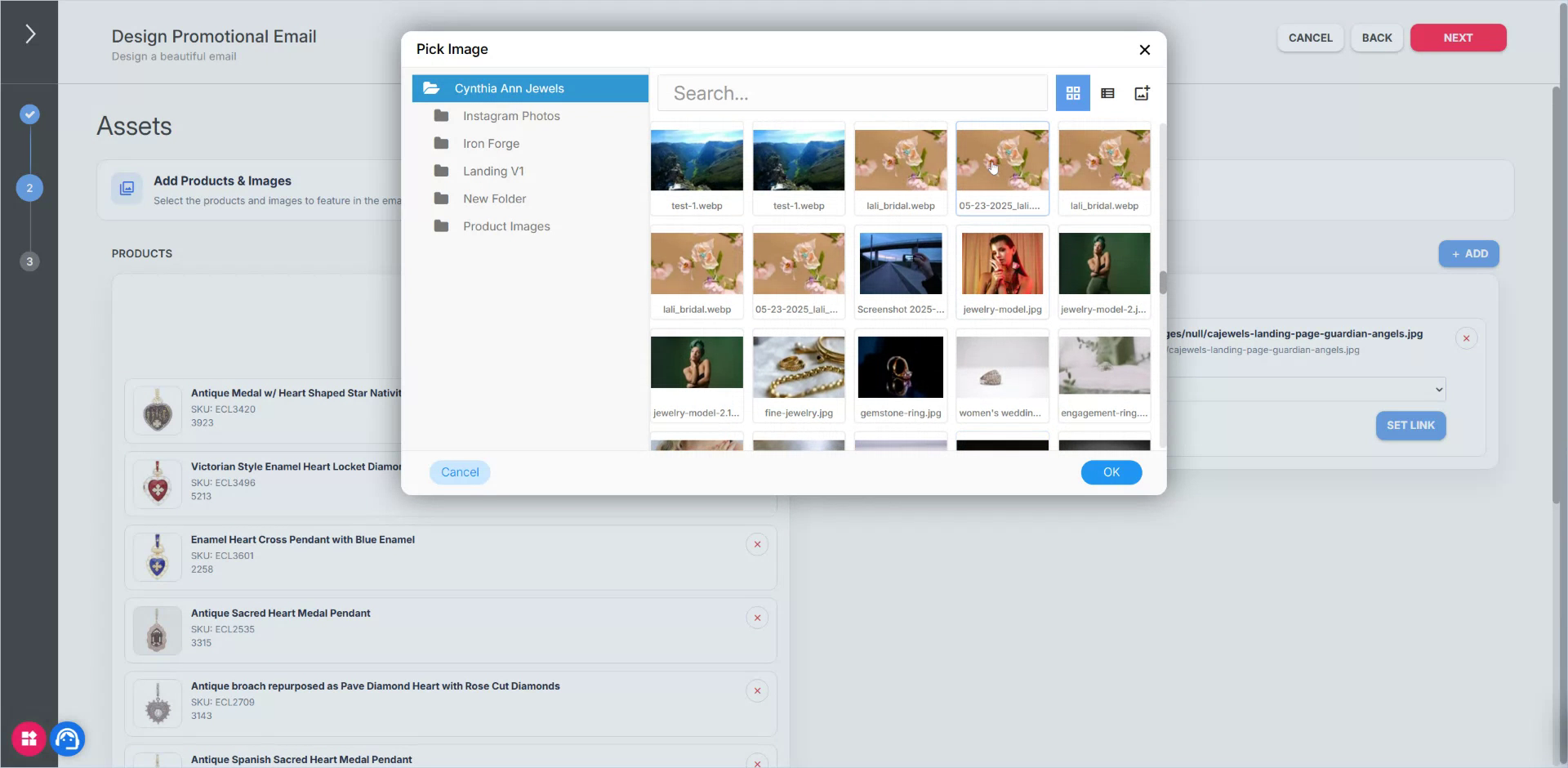Screen dimensions: 1568x768
Task: Click the upload new image icon
Action: pos(1142,93)
